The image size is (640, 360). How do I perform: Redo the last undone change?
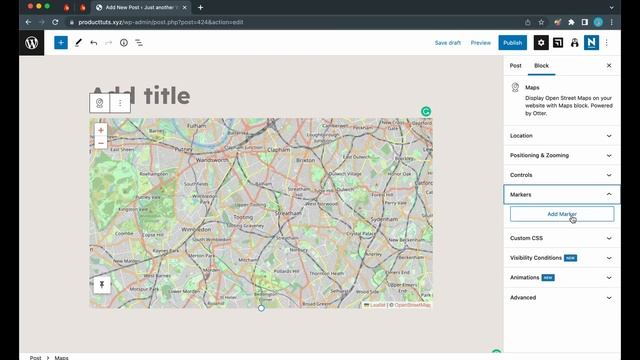coord(109,42)
